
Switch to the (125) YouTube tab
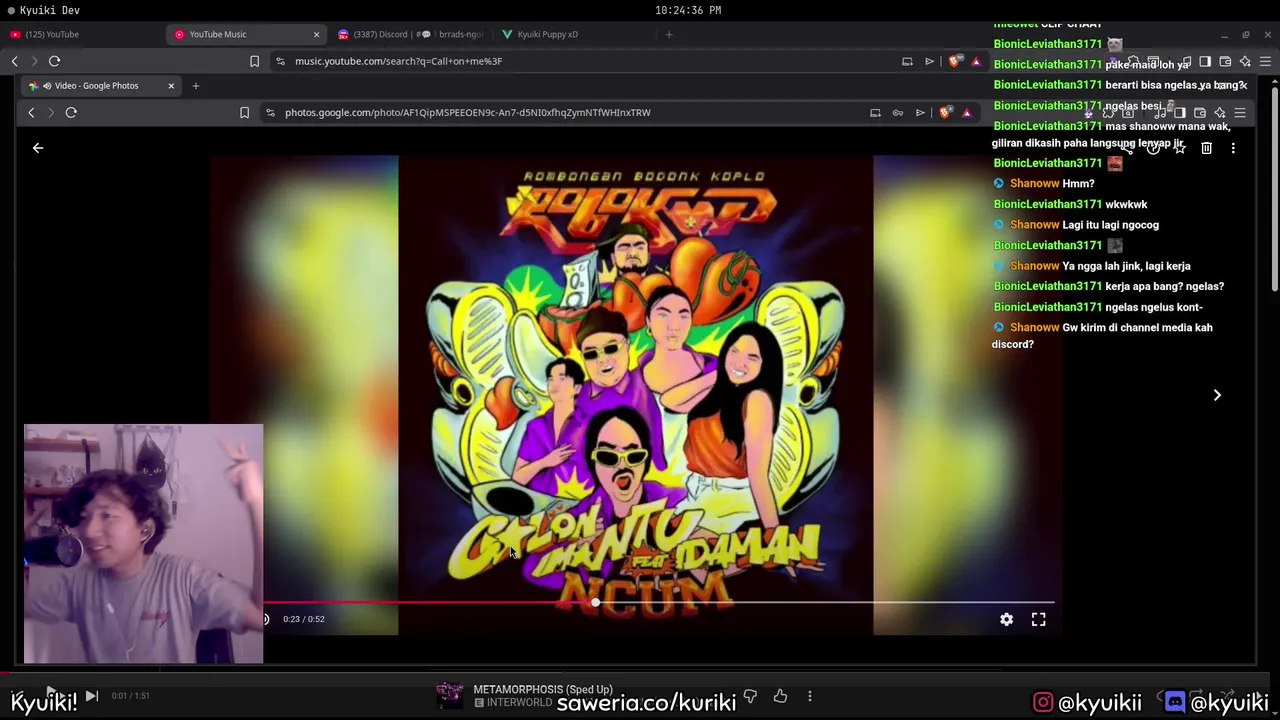point(82,34)
